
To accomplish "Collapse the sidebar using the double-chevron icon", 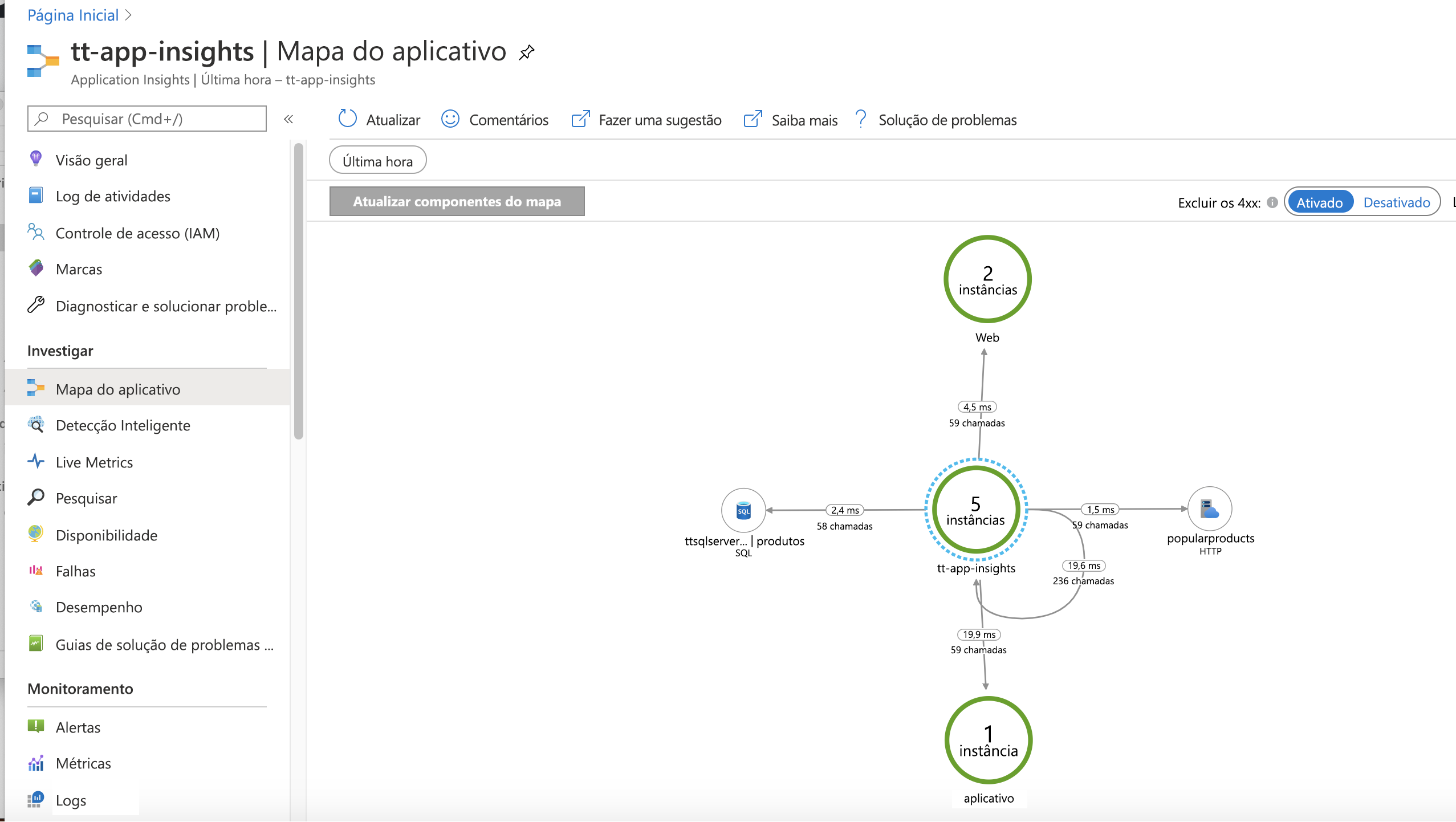I will click(x=288, y=119).
